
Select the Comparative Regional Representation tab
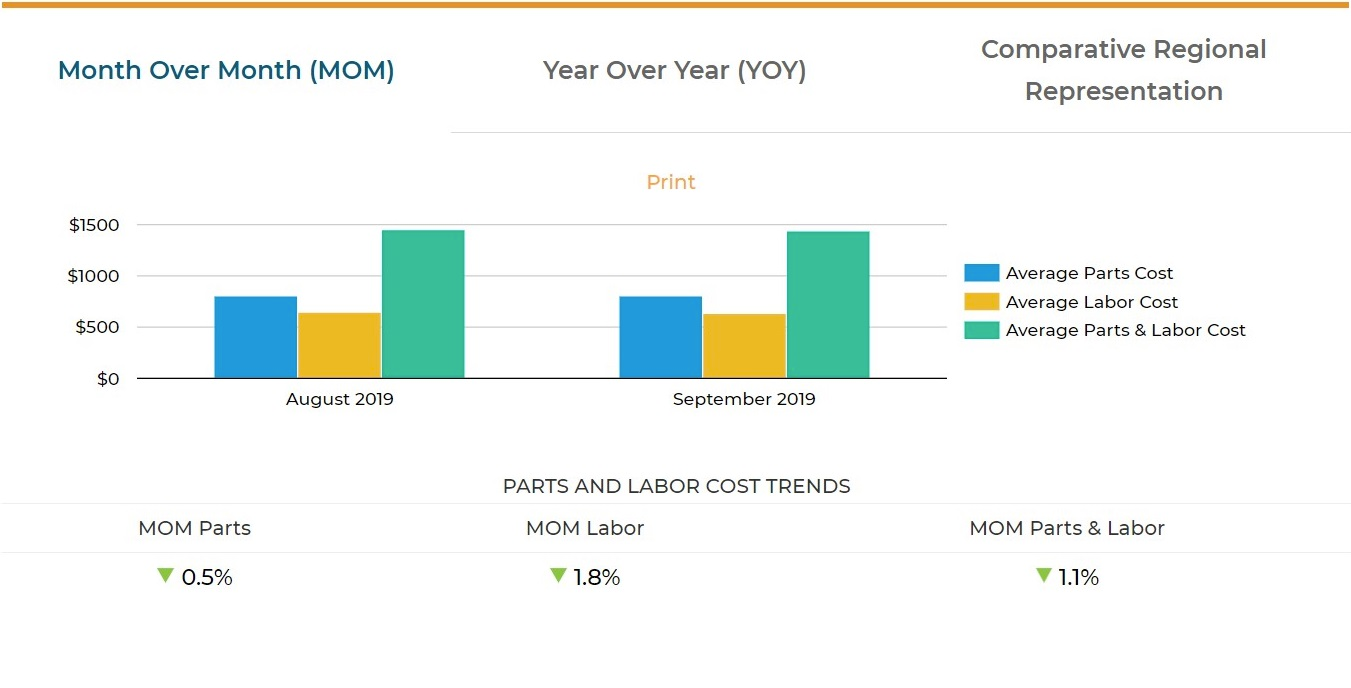(x=1123, y=70)
